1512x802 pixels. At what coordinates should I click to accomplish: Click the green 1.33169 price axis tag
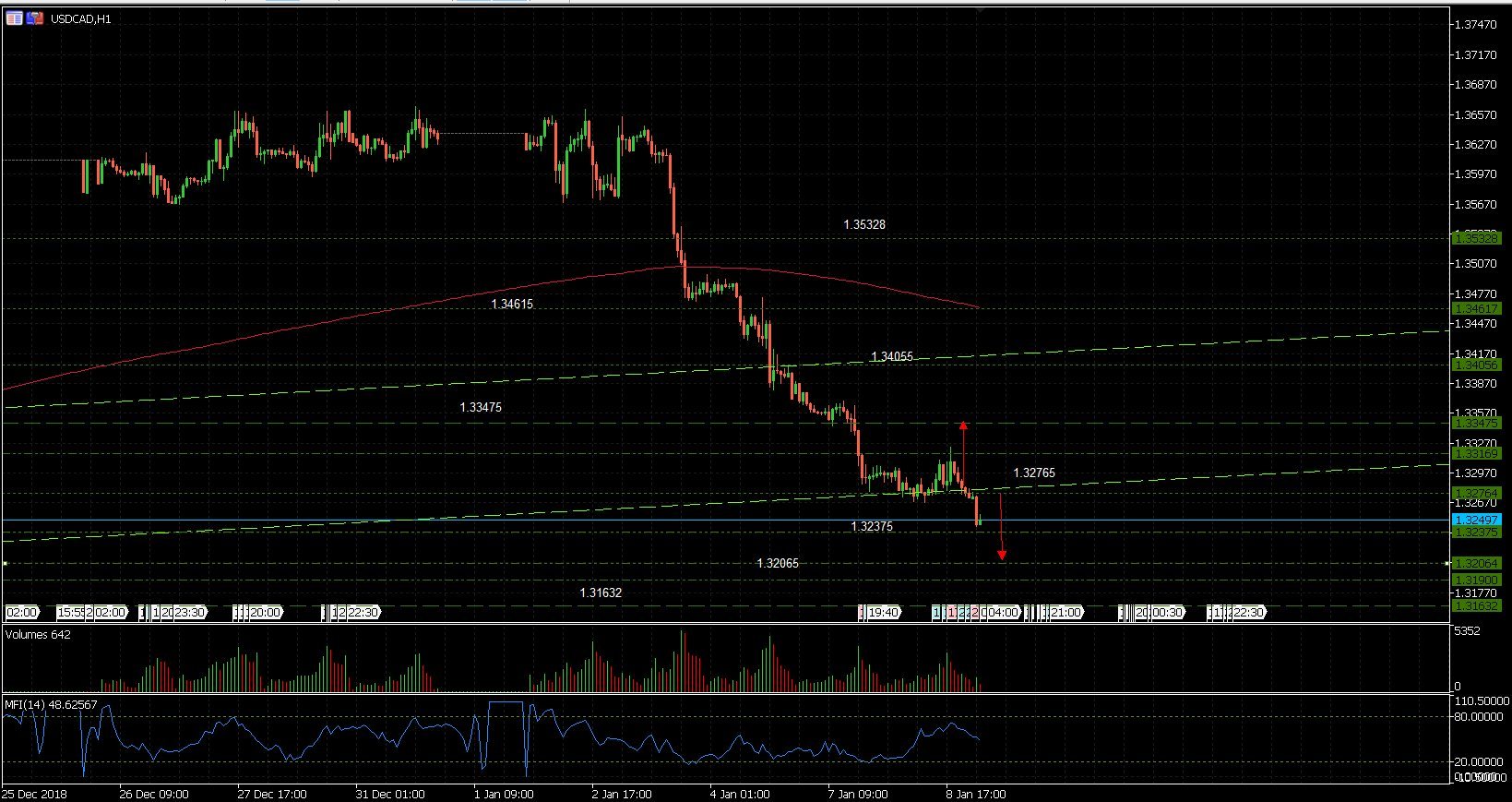(x=1477, y=453)
